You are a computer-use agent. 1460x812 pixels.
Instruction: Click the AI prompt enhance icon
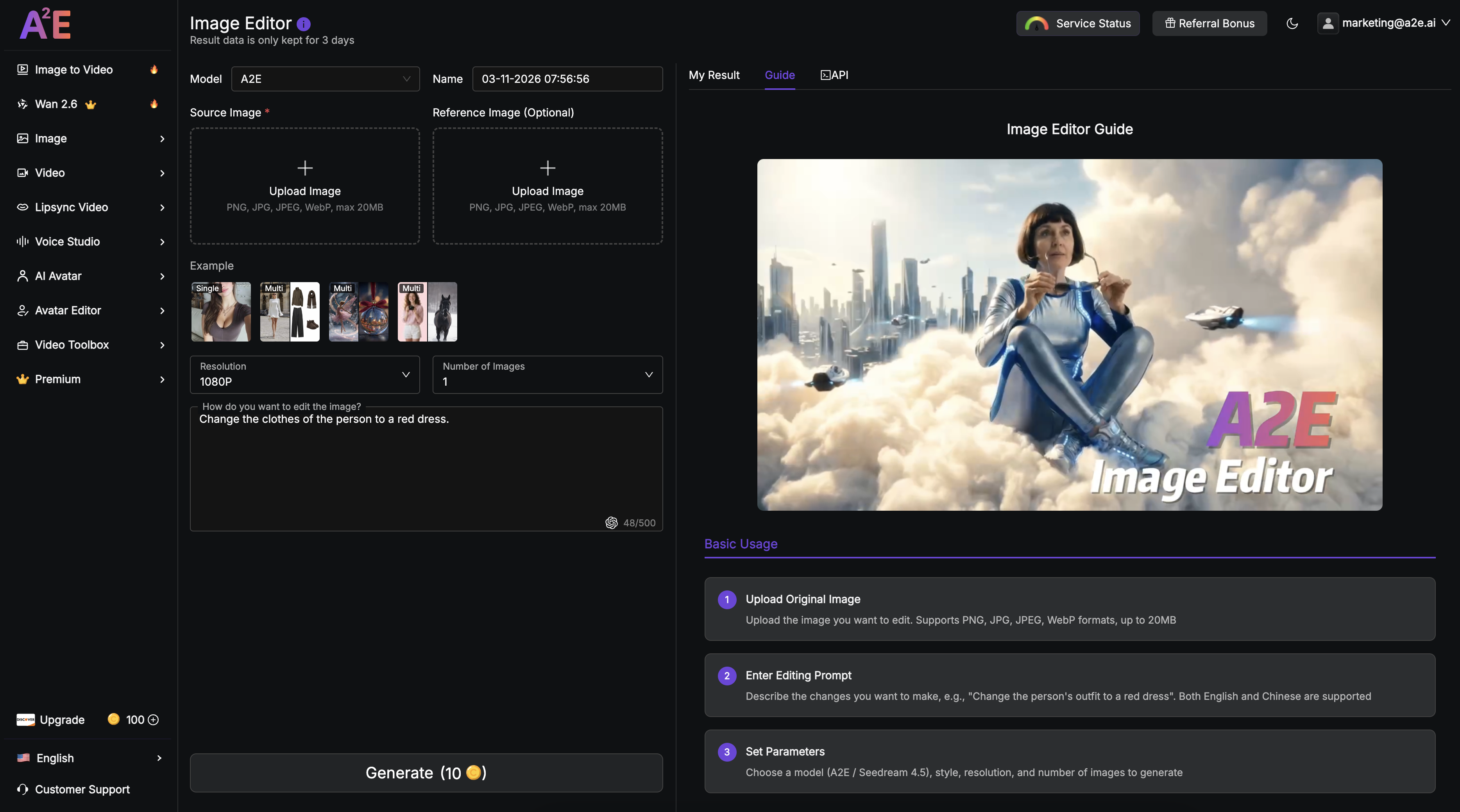pos(611,523)
